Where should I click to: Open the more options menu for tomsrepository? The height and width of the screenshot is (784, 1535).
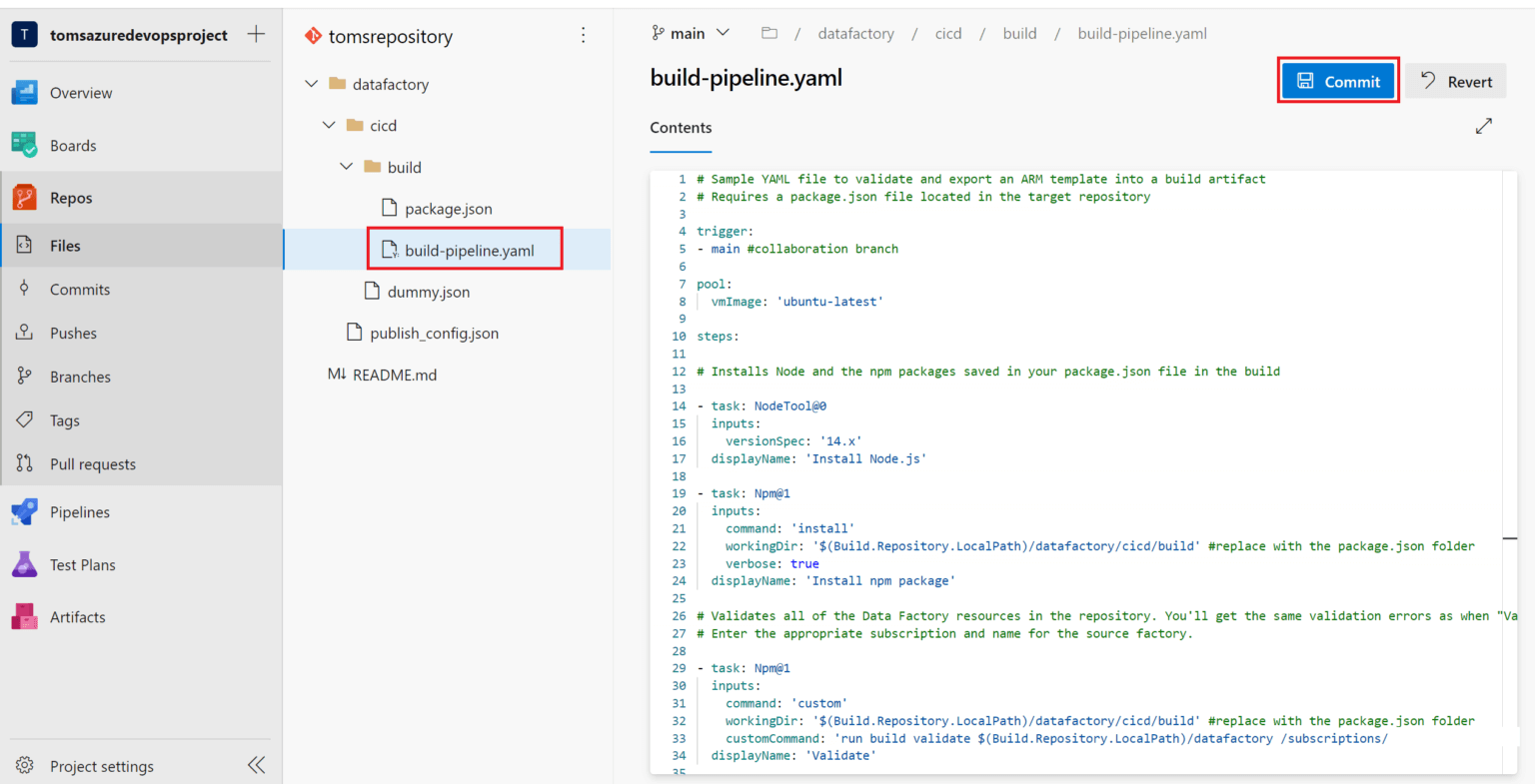click(x=584, y=35)
